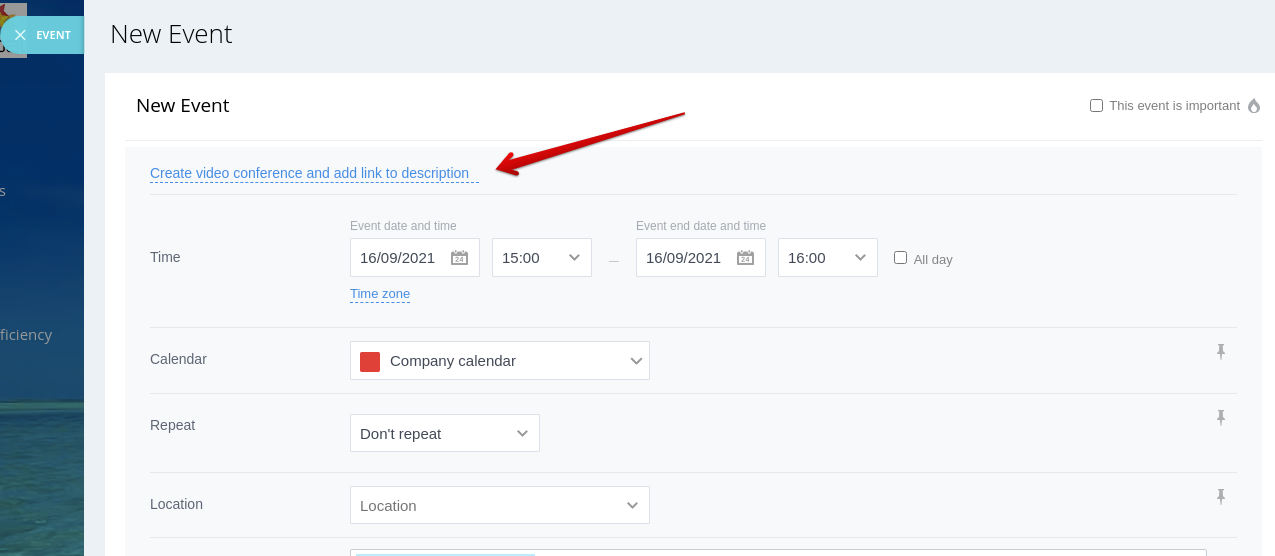
Task: Pin the Calendar field row
Action: pos(1220,351)
